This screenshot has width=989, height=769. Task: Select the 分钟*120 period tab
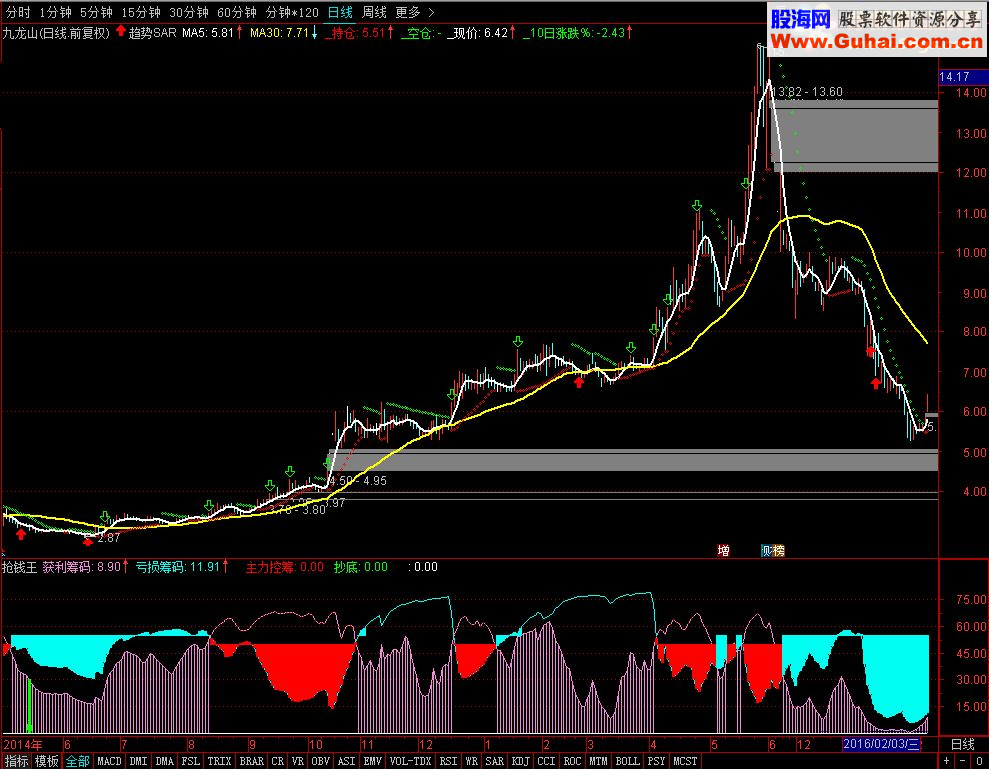point(292,12)
